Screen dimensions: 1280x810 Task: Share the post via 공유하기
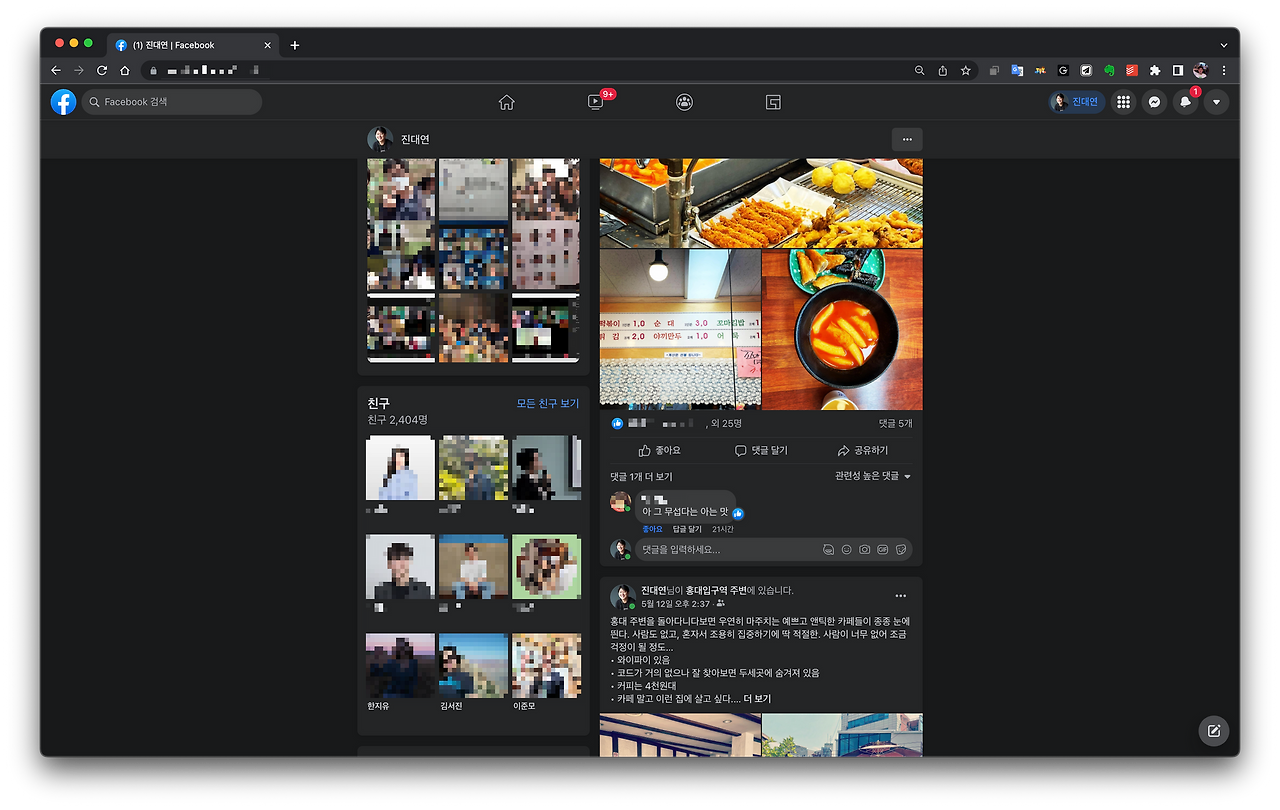(863, 451)
